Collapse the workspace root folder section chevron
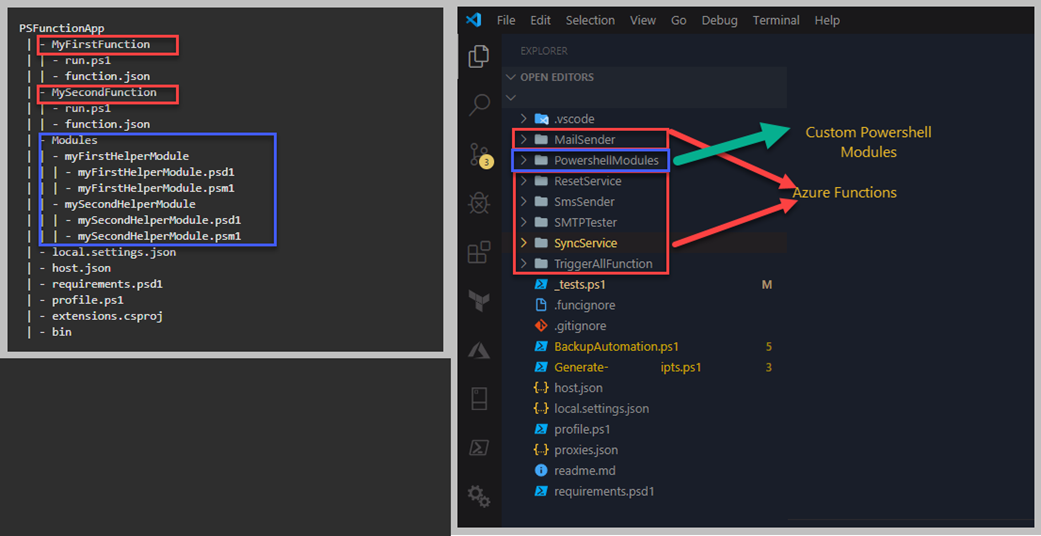 point(511,98)
